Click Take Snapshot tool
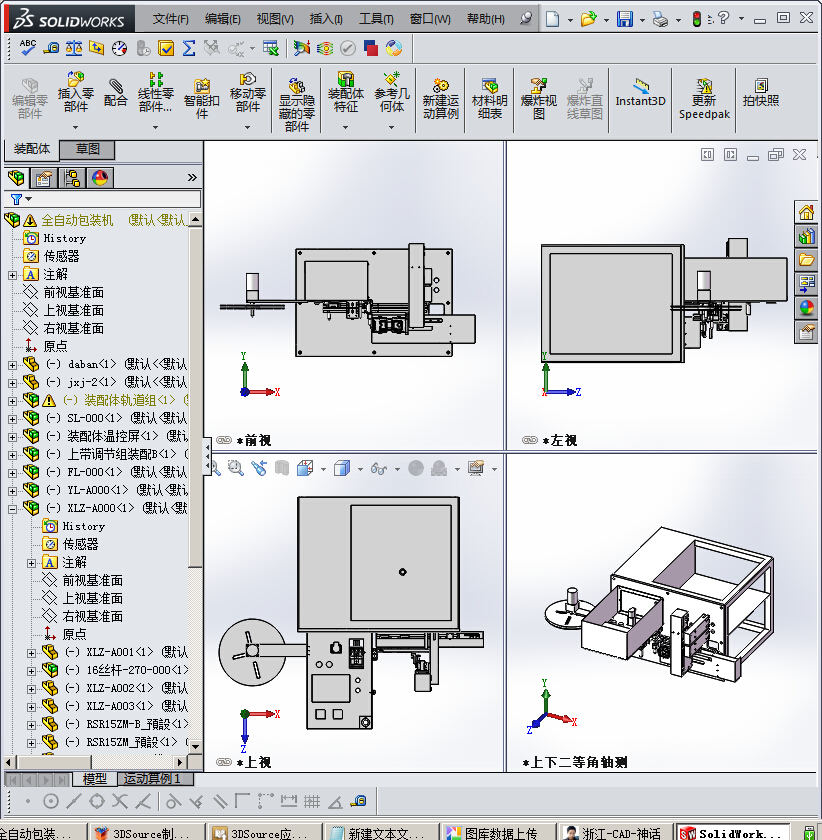 click(761, 92)
